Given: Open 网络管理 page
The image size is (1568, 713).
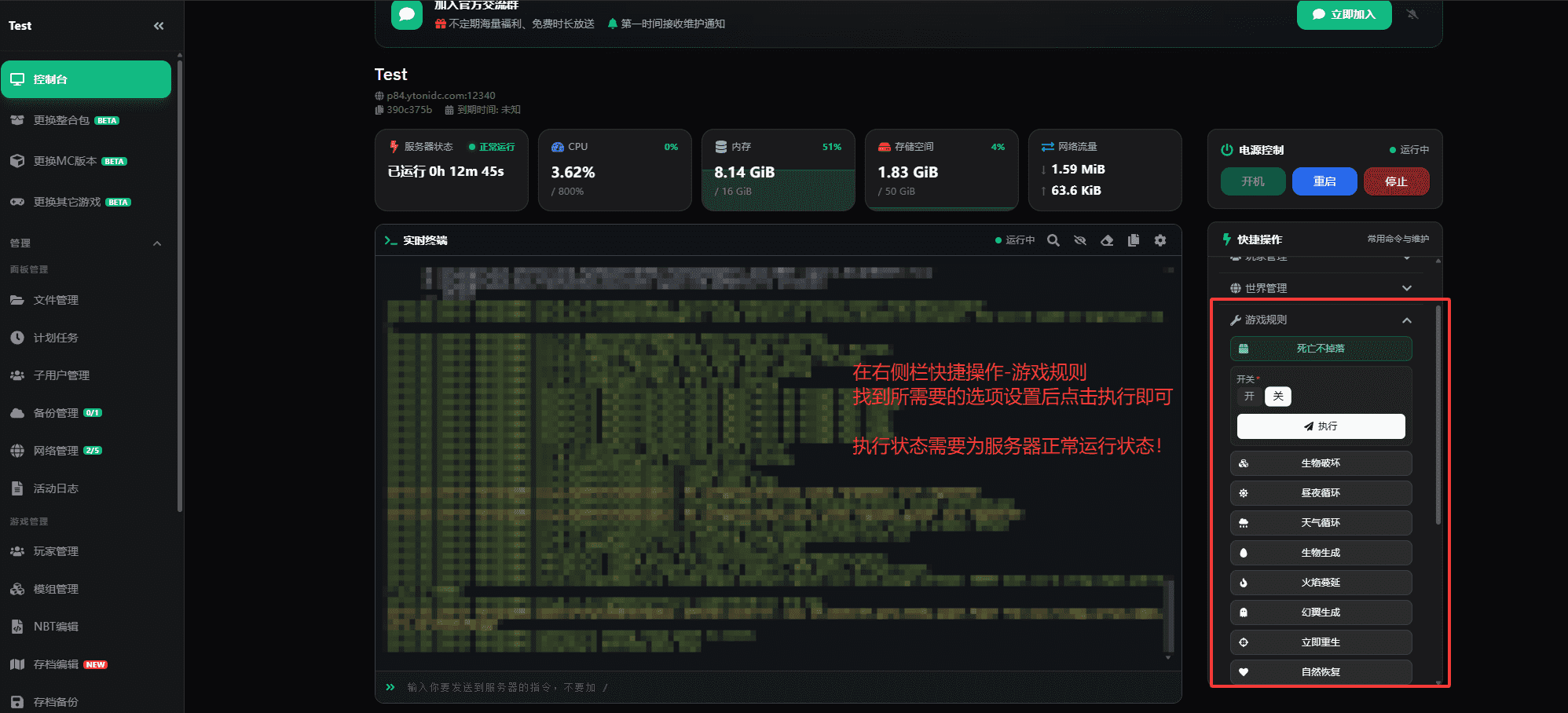Looking at the screenshot, I should coord(86,451).
